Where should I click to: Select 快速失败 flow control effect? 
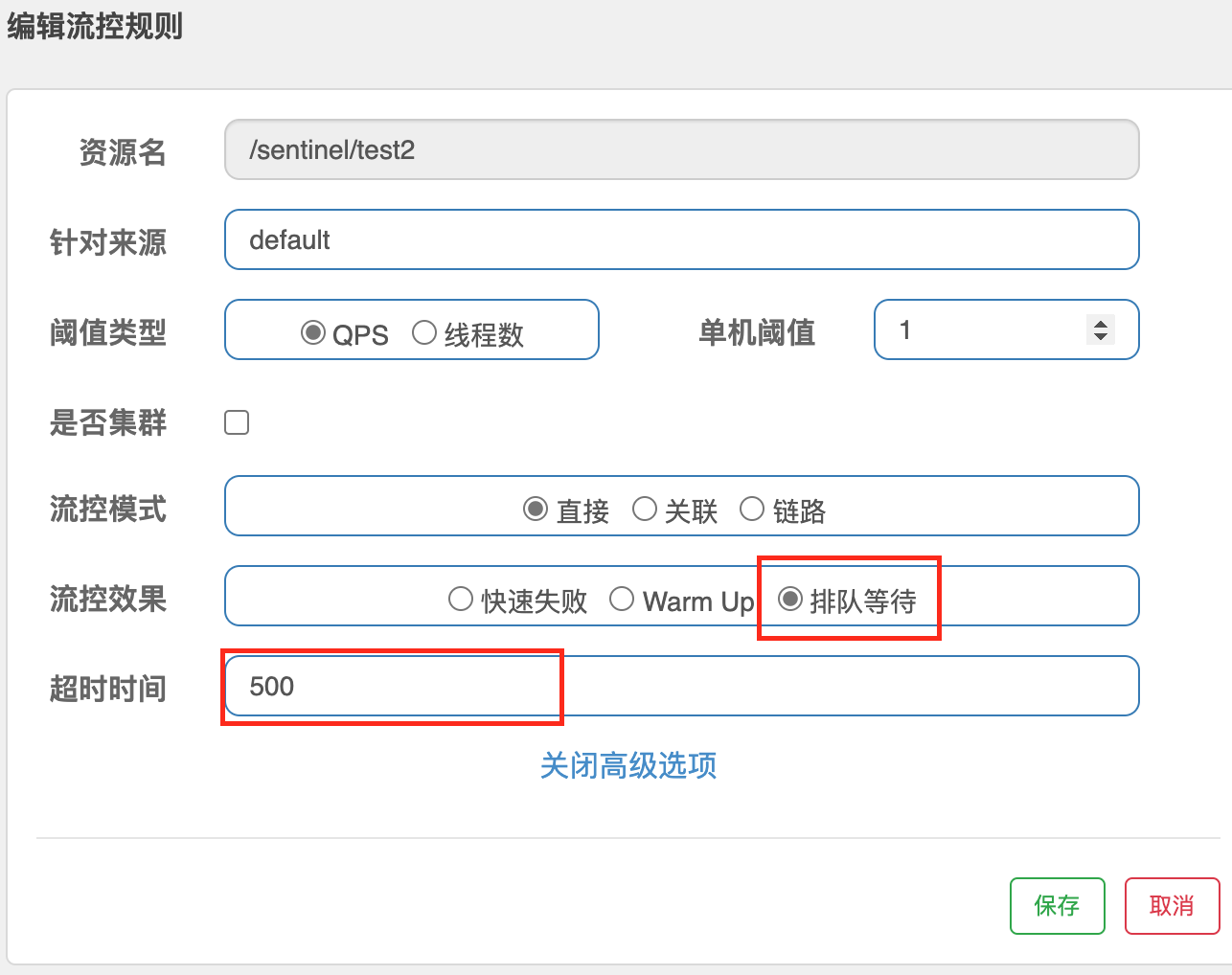[x=461, y=599]
